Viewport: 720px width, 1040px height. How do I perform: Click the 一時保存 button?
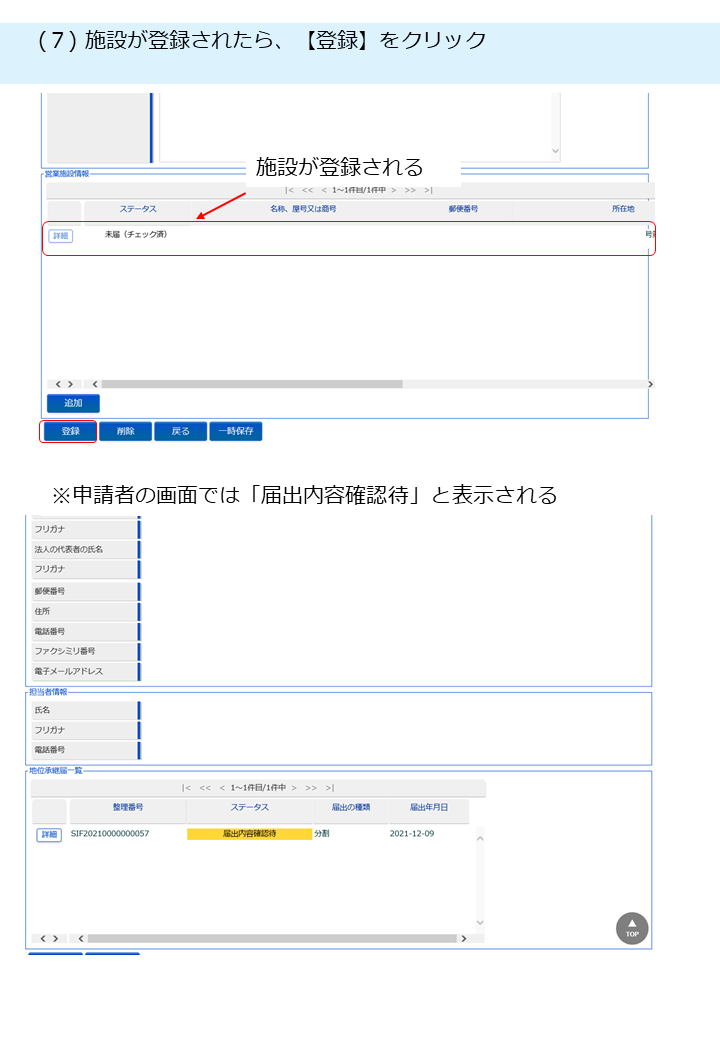point(236,431)
